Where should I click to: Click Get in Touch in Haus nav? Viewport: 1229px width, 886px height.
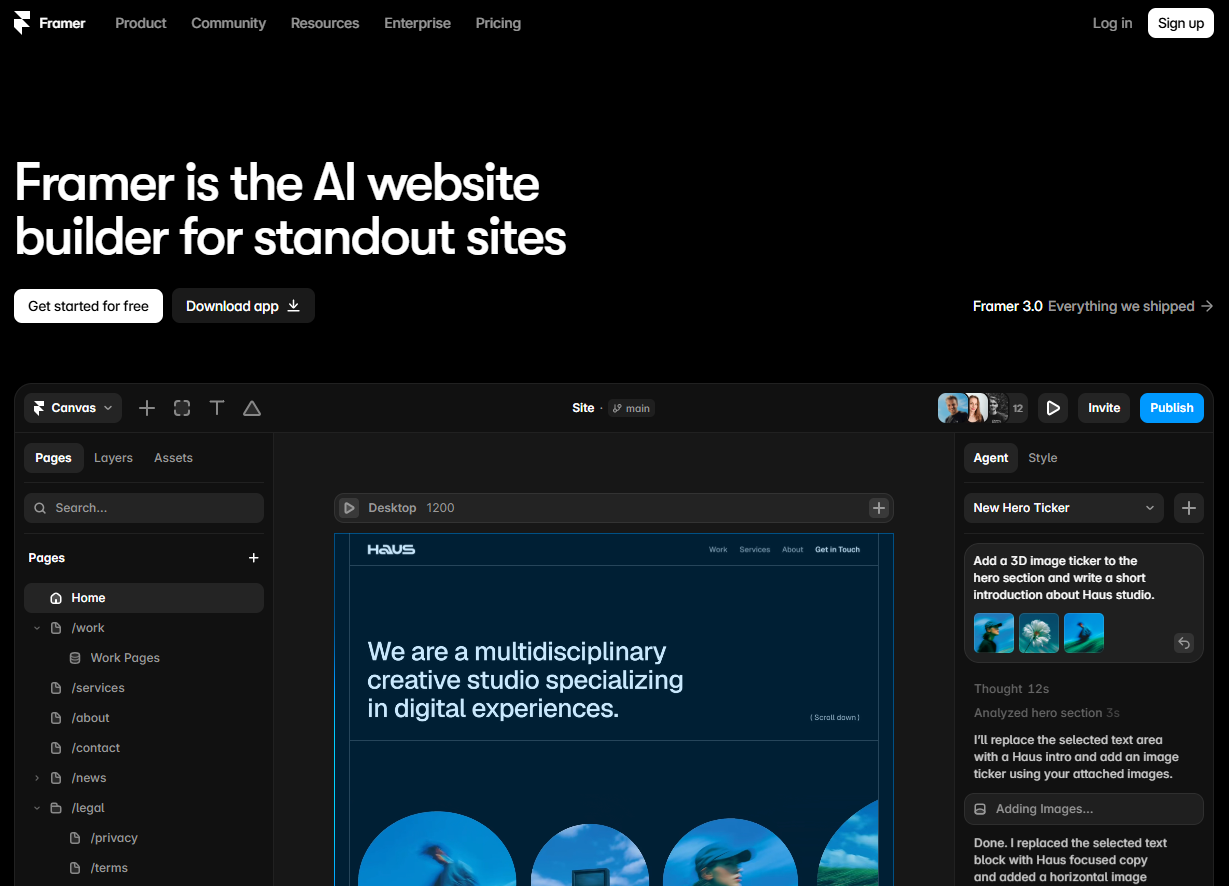(x=837, y=549)
